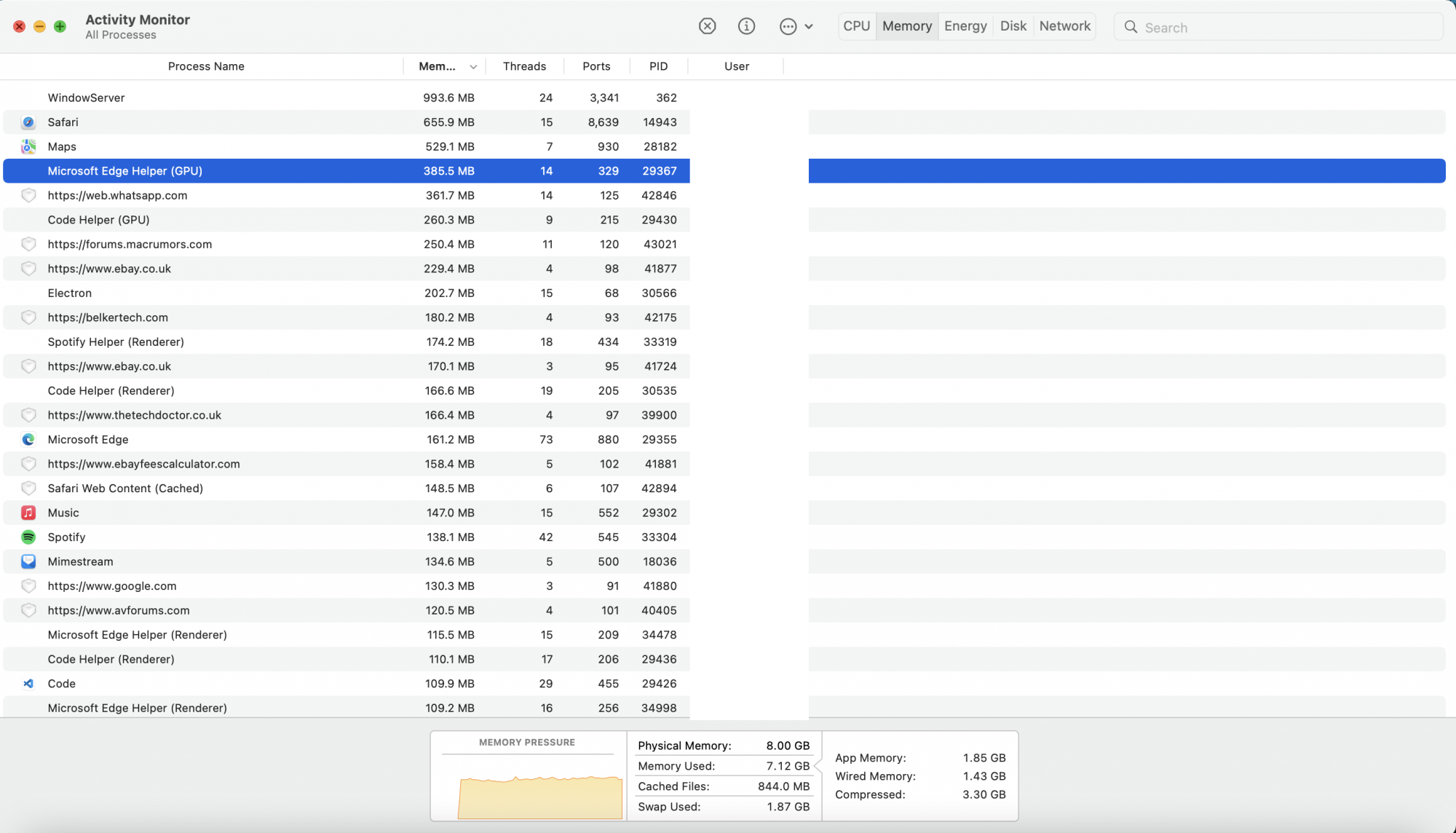Click the Memory Pressure graph
This screenshot has width=1456, height=833.
pyautogui.click(x=539, y=797)
